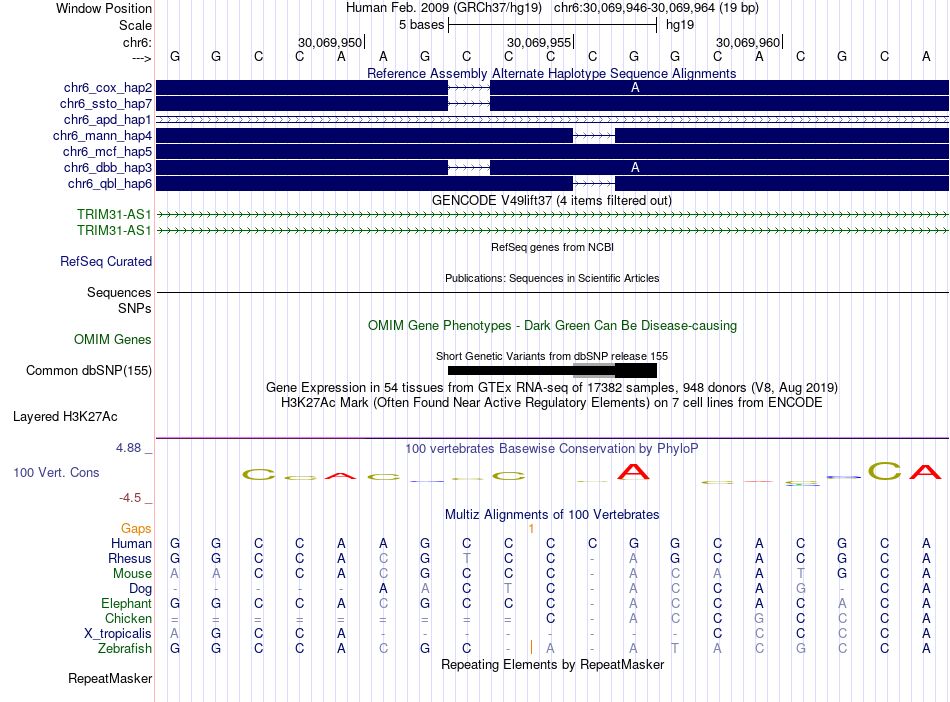Open Reference Assembly Alternate Haplotype Sequence Alignments title
The image size is (950, 702).
tap(552, 73)
